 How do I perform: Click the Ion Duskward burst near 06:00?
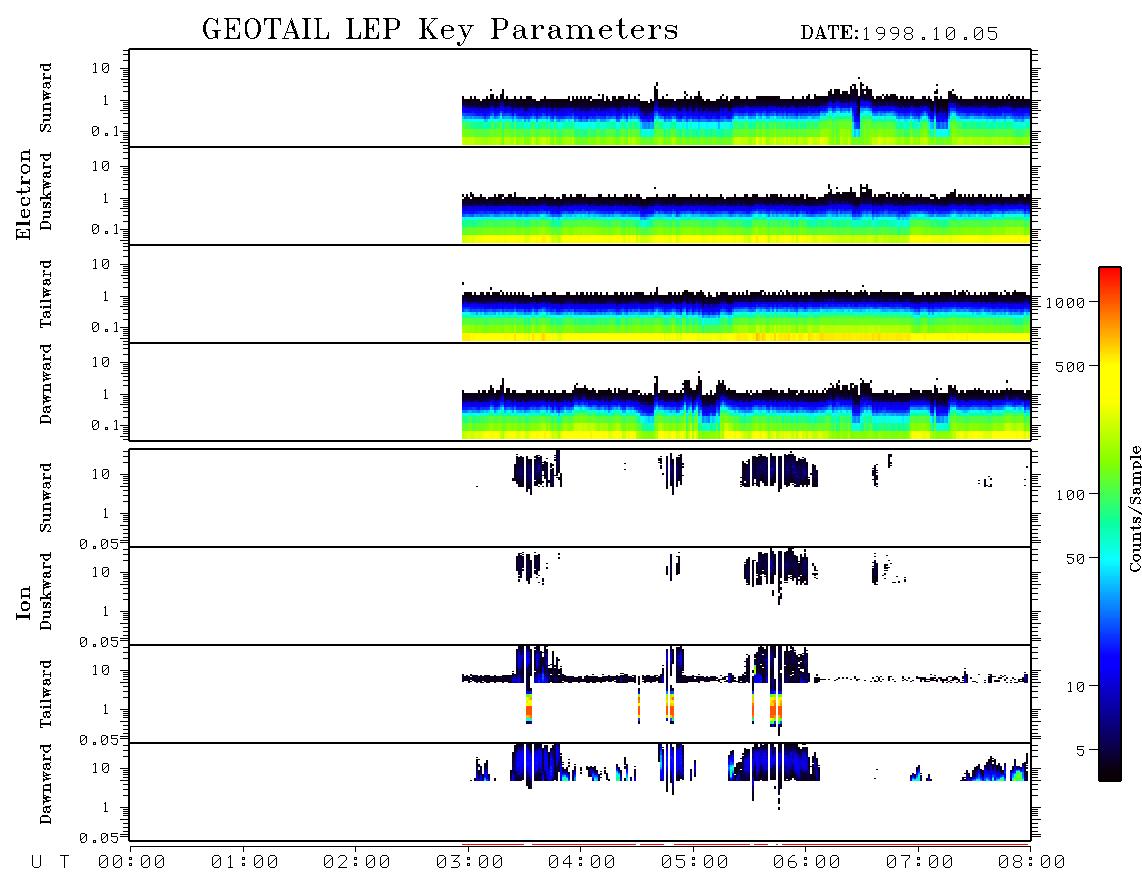click(x=778, y=568)
